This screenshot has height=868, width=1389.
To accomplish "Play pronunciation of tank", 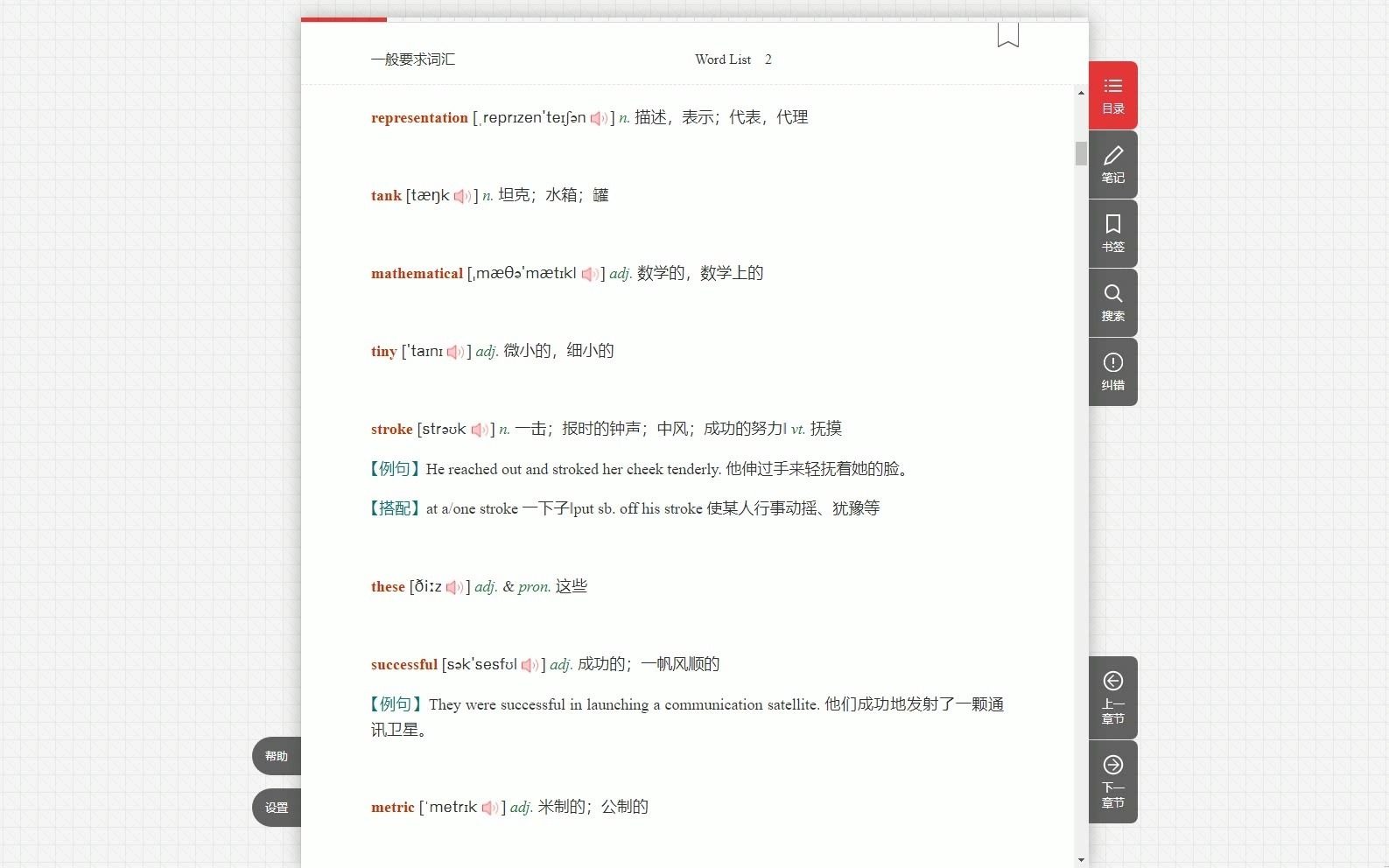I will (462, 196).
